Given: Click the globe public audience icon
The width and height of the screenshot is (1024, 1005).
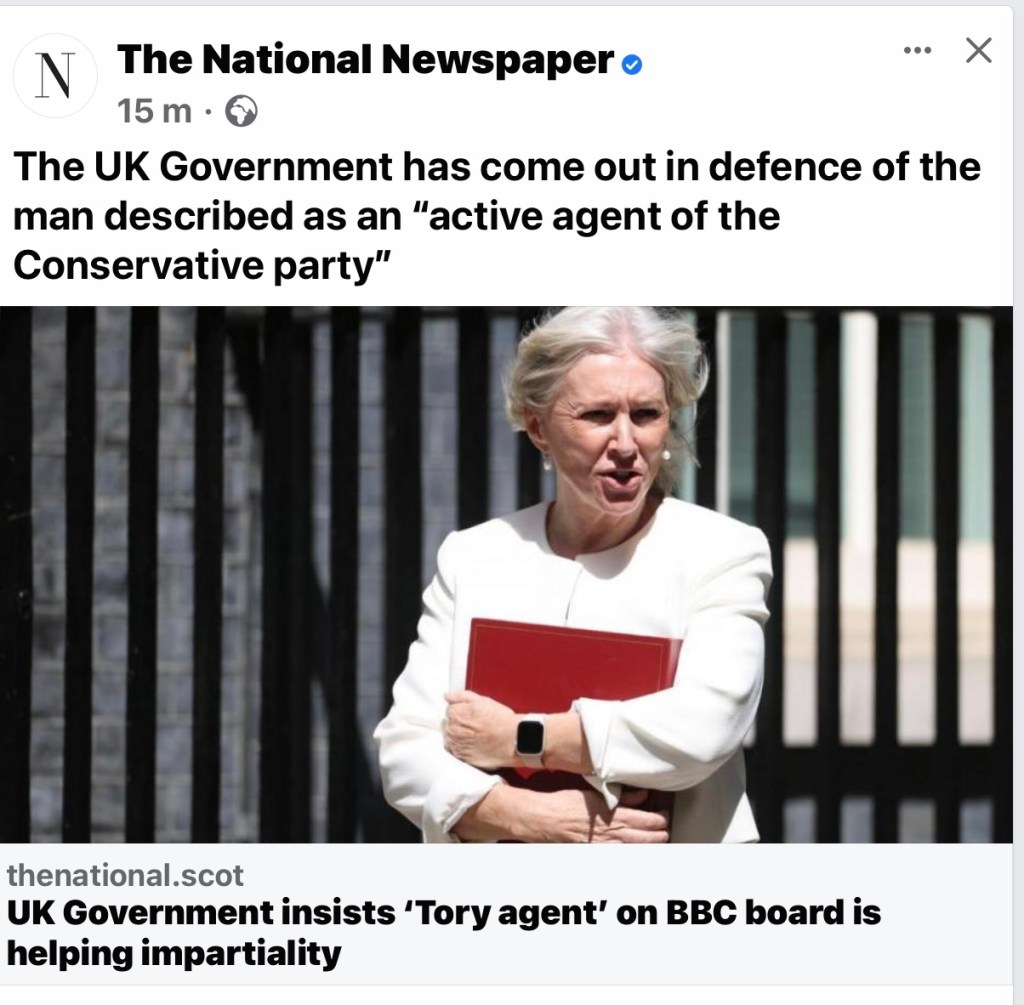Looking at the screenshot, I should (241, 111).
